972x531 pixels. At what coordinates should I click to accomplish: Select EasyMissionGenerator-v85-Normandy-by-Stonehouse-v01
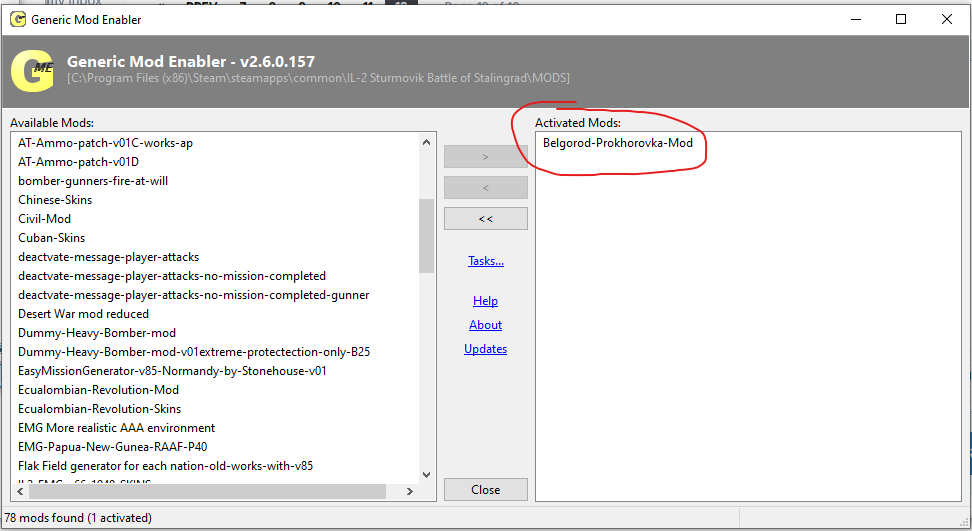(x=172, y=371)
